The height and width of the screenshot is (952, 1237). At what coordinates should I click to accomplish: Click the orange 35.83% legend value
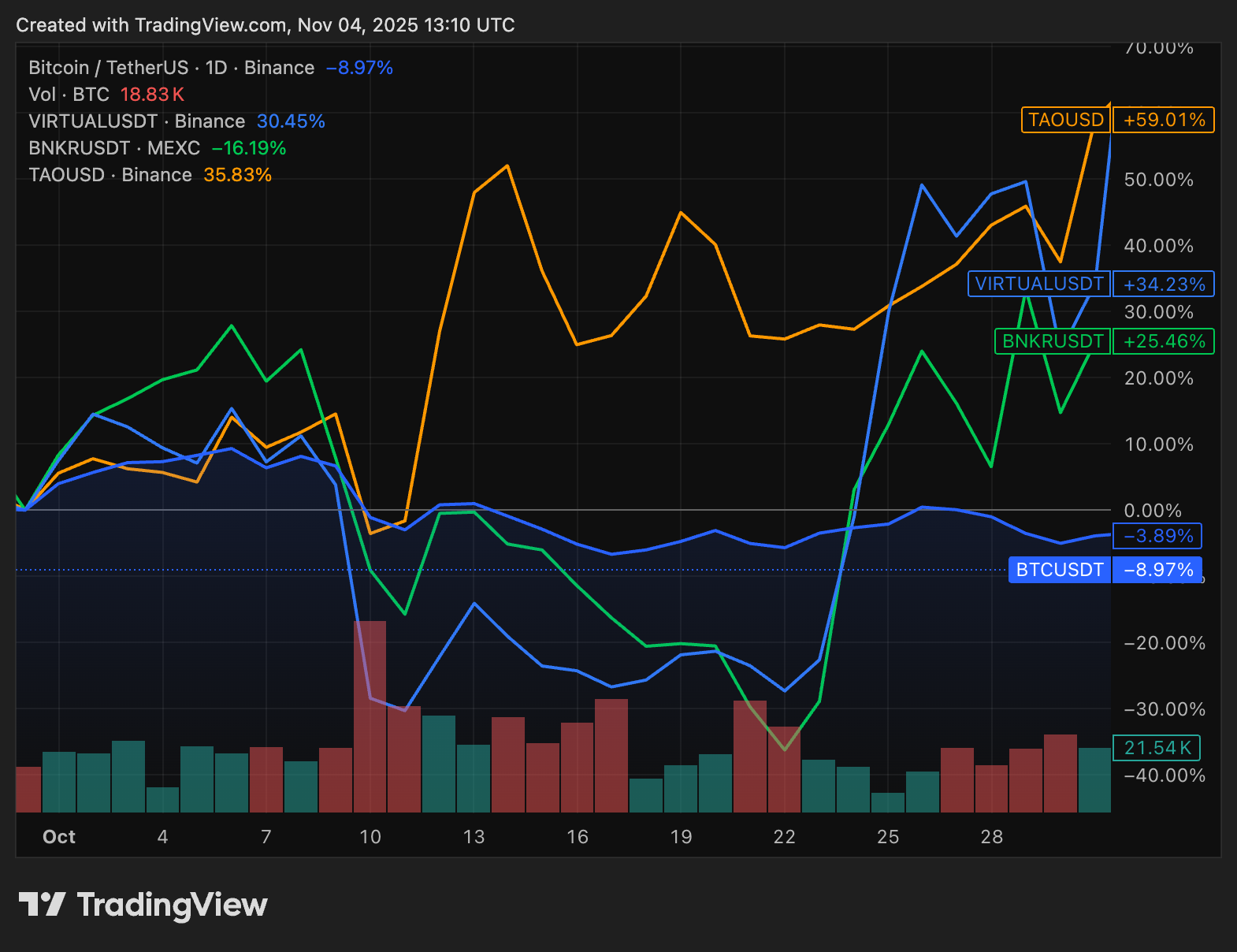pyautogui.click(x=237, y=175)
